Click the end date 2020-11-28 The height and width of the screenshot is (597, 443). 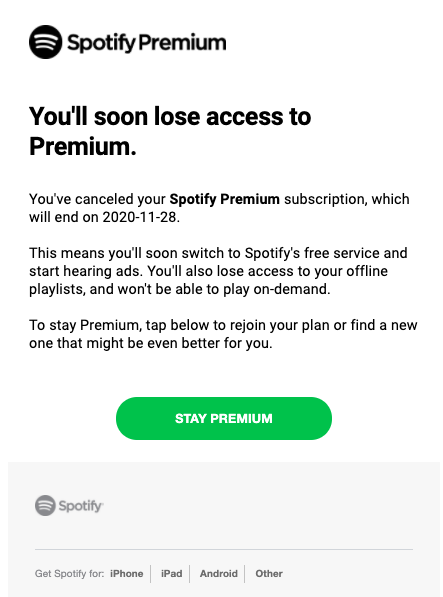point(139,217)
